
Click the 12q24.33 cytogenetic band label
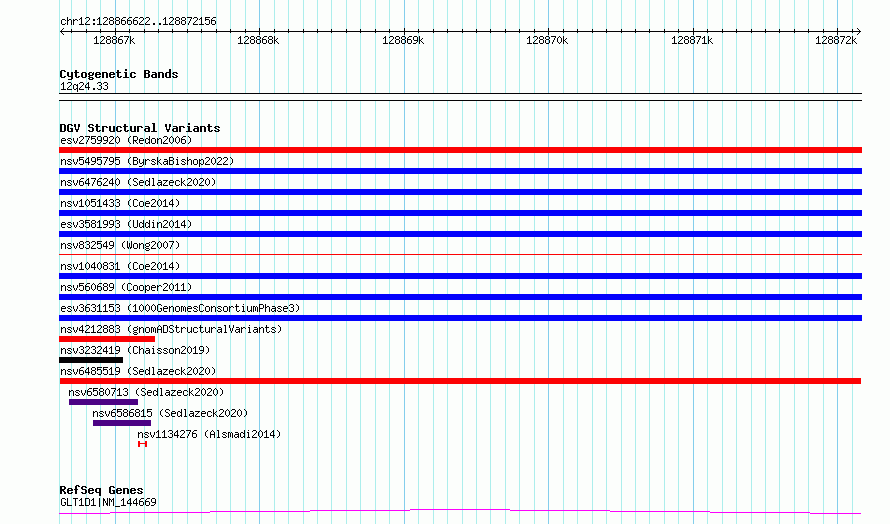click(84, 86)
